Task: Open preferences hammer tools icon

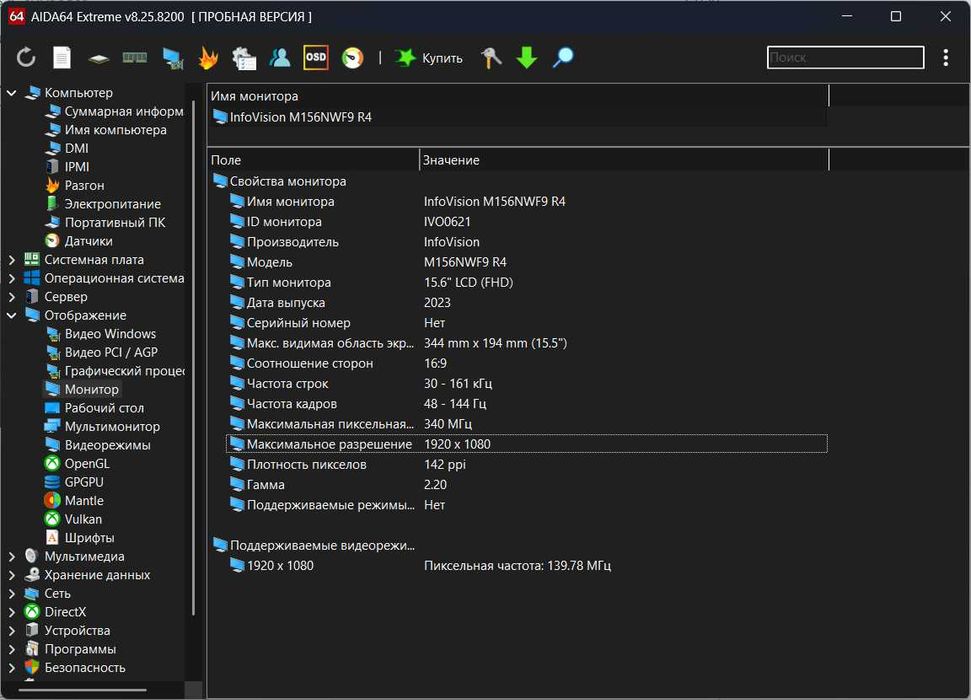Action: tap(492, 58)
